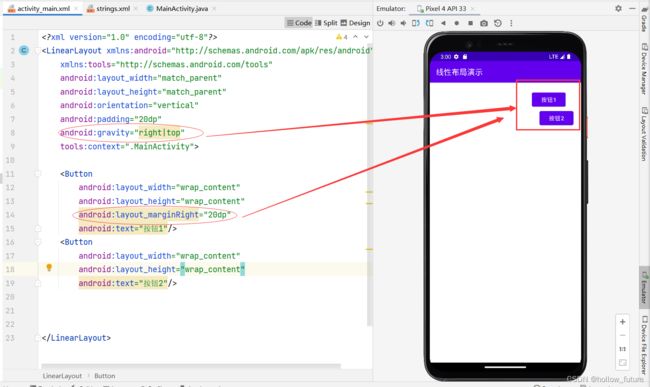Toggle the Emulator tool window tab

click(644, 288)
